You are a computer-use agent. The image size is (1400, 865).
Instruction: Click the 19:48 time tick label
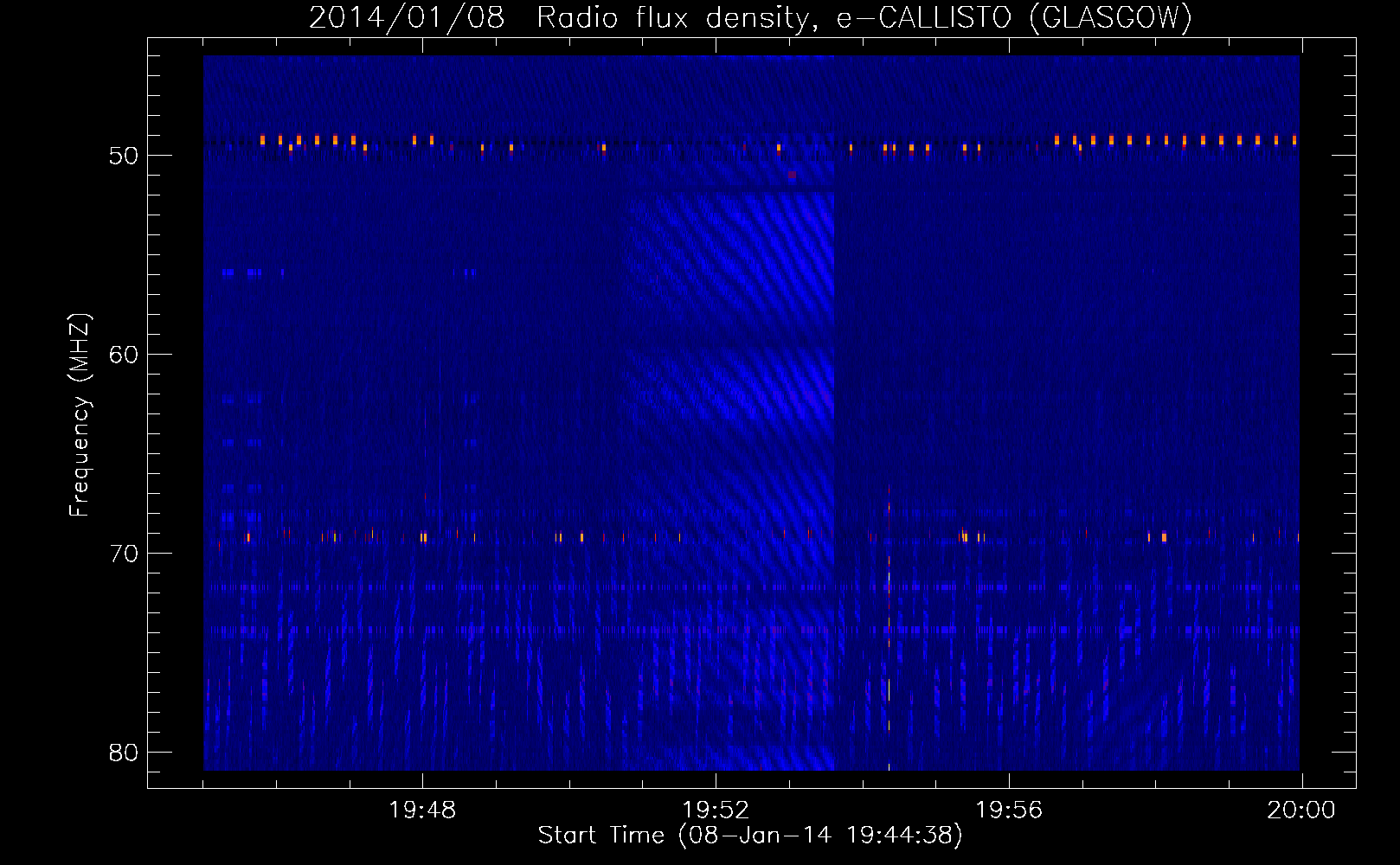pos(422,811)
